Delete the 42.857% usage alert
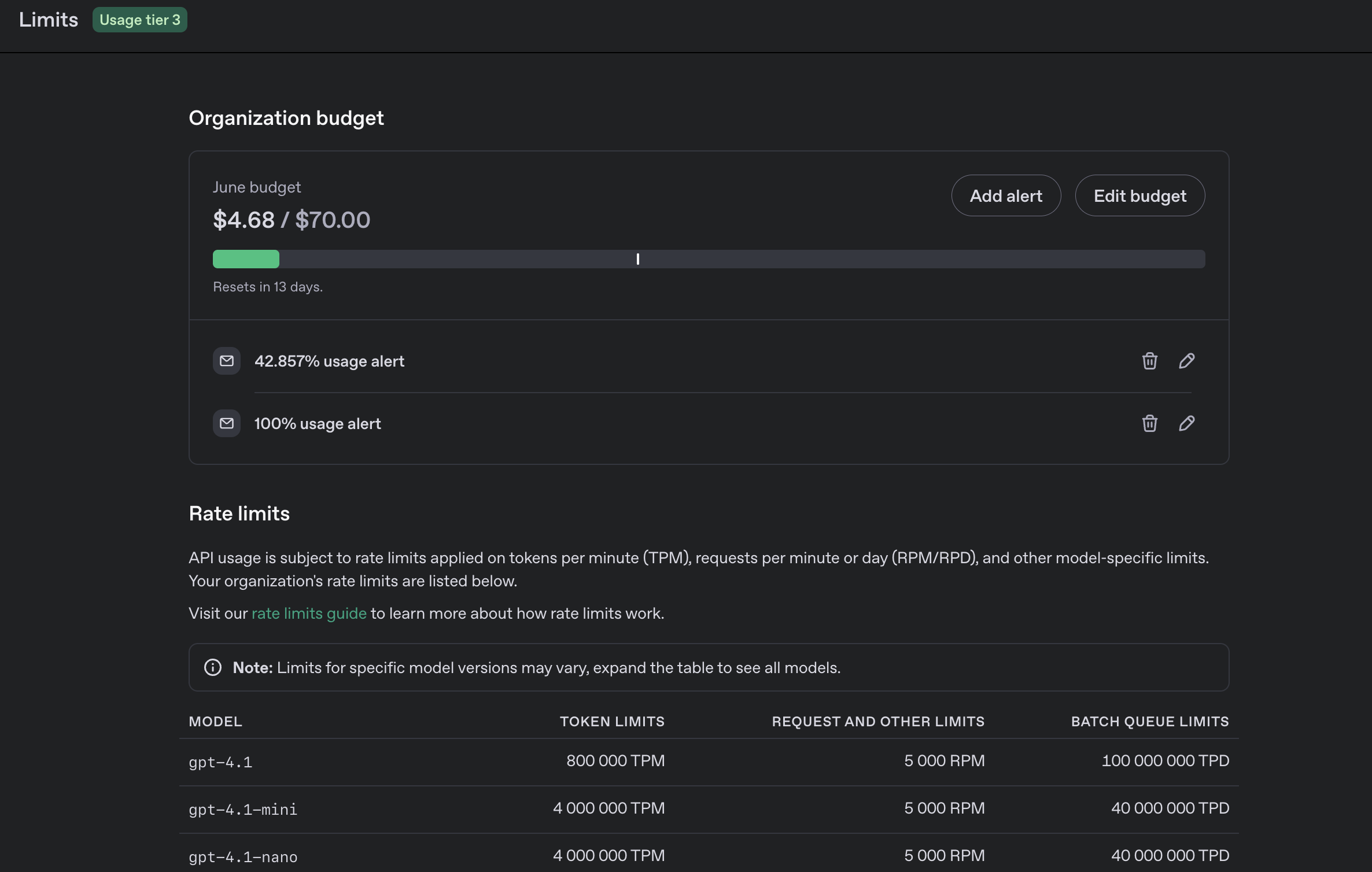The height and width of the screenshot is (872, 1372). 1149,361
